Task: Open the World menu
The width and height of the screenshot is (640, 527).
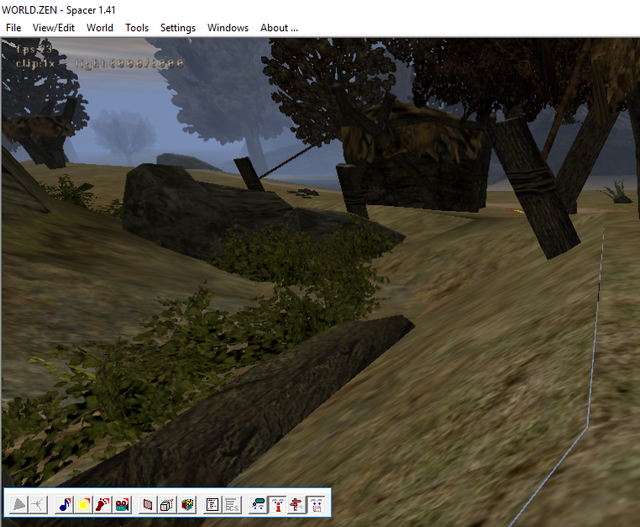Action: point(100,28)
